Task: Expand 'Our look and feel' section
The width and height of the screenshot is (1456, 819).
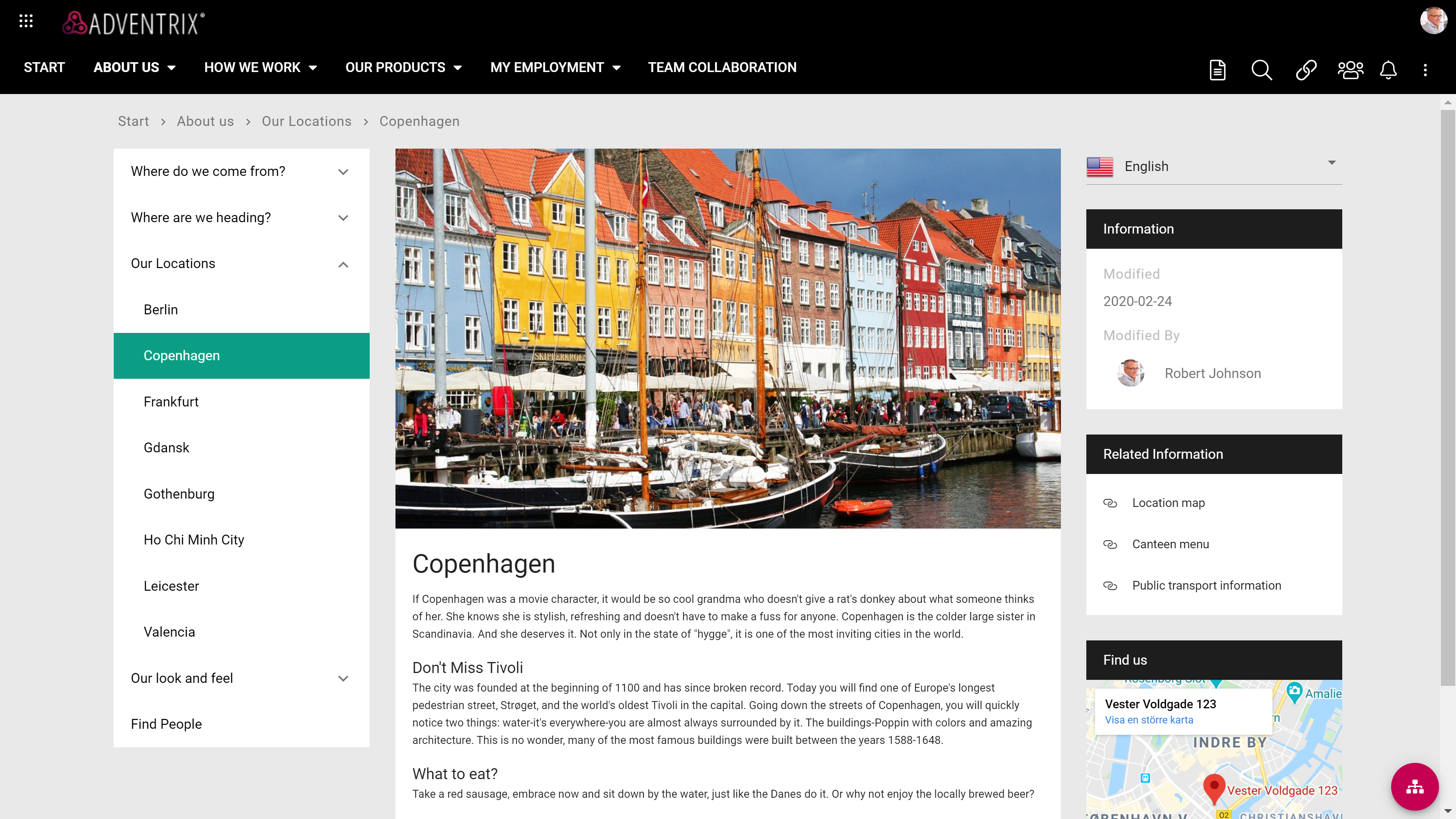Action: tap(342, 678)
